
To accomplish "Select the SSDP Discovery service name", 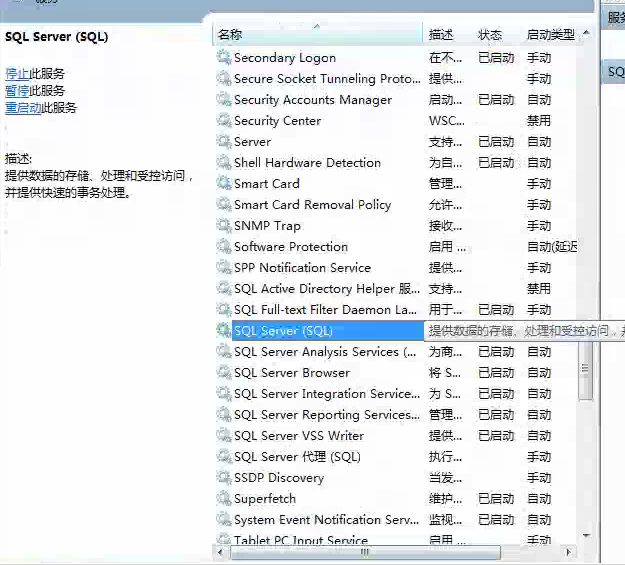I will (x=279, y=478).
